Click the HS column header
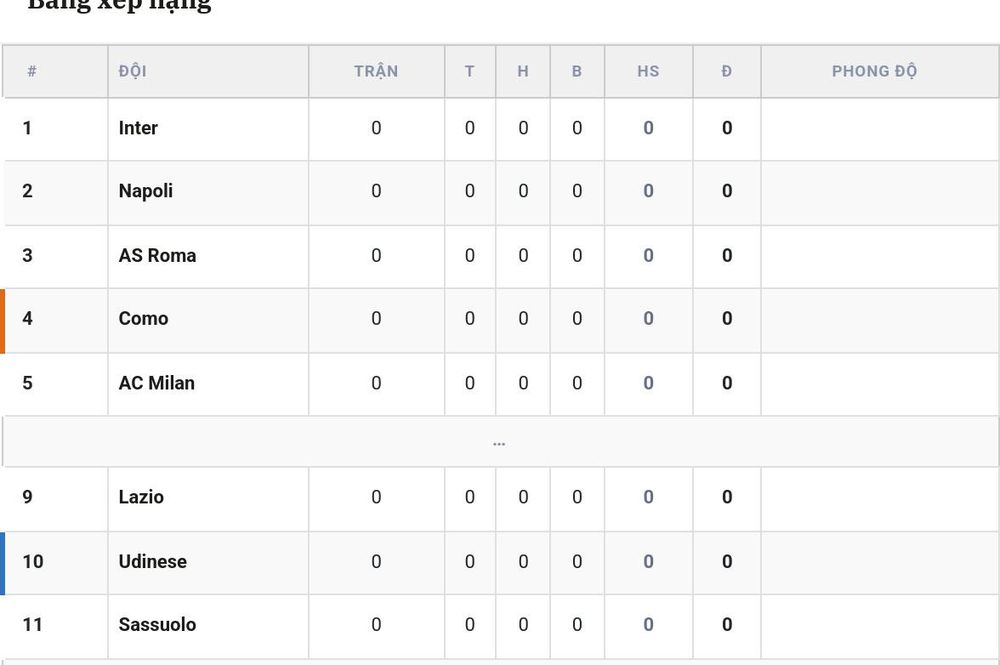1000x665 pixels. [x=648, y=71]
